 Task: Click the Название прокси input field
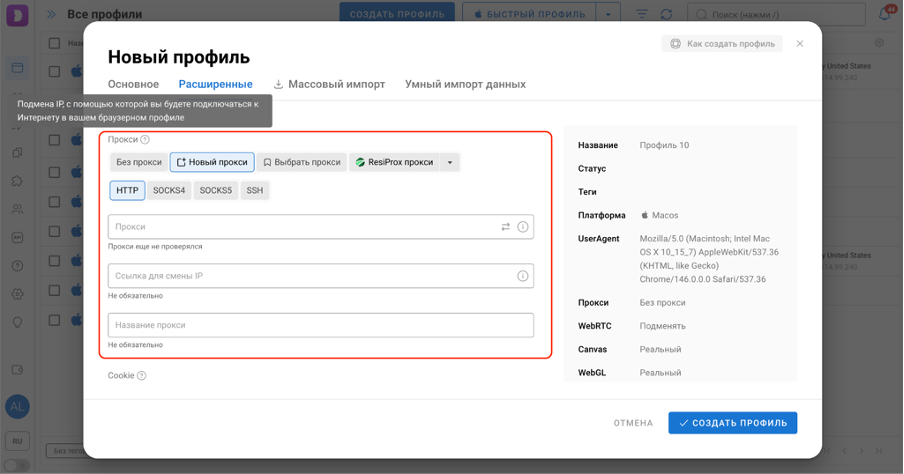tap(321, 325)
